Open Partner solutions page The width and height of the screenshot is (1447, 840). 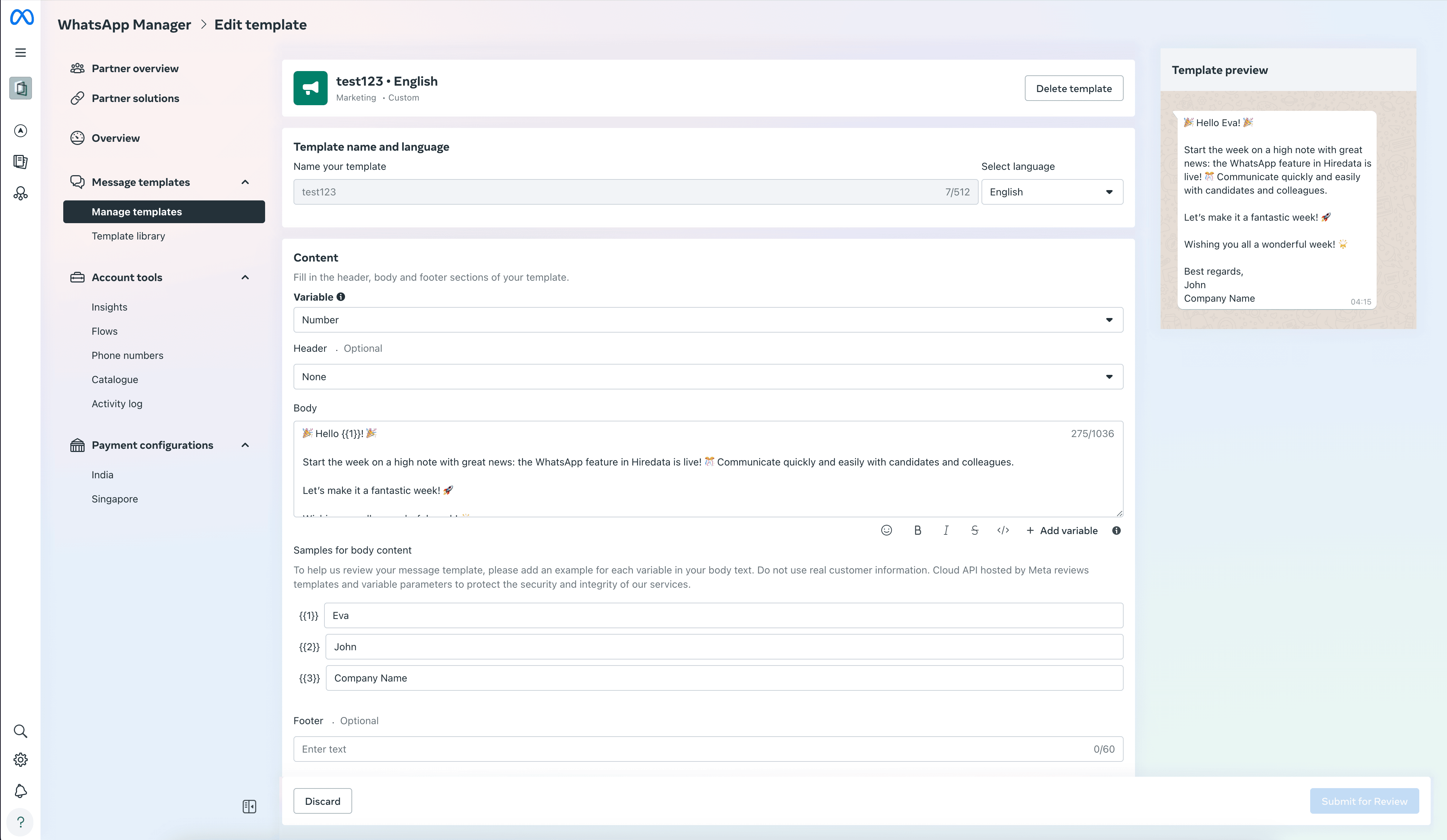[135, 98]
